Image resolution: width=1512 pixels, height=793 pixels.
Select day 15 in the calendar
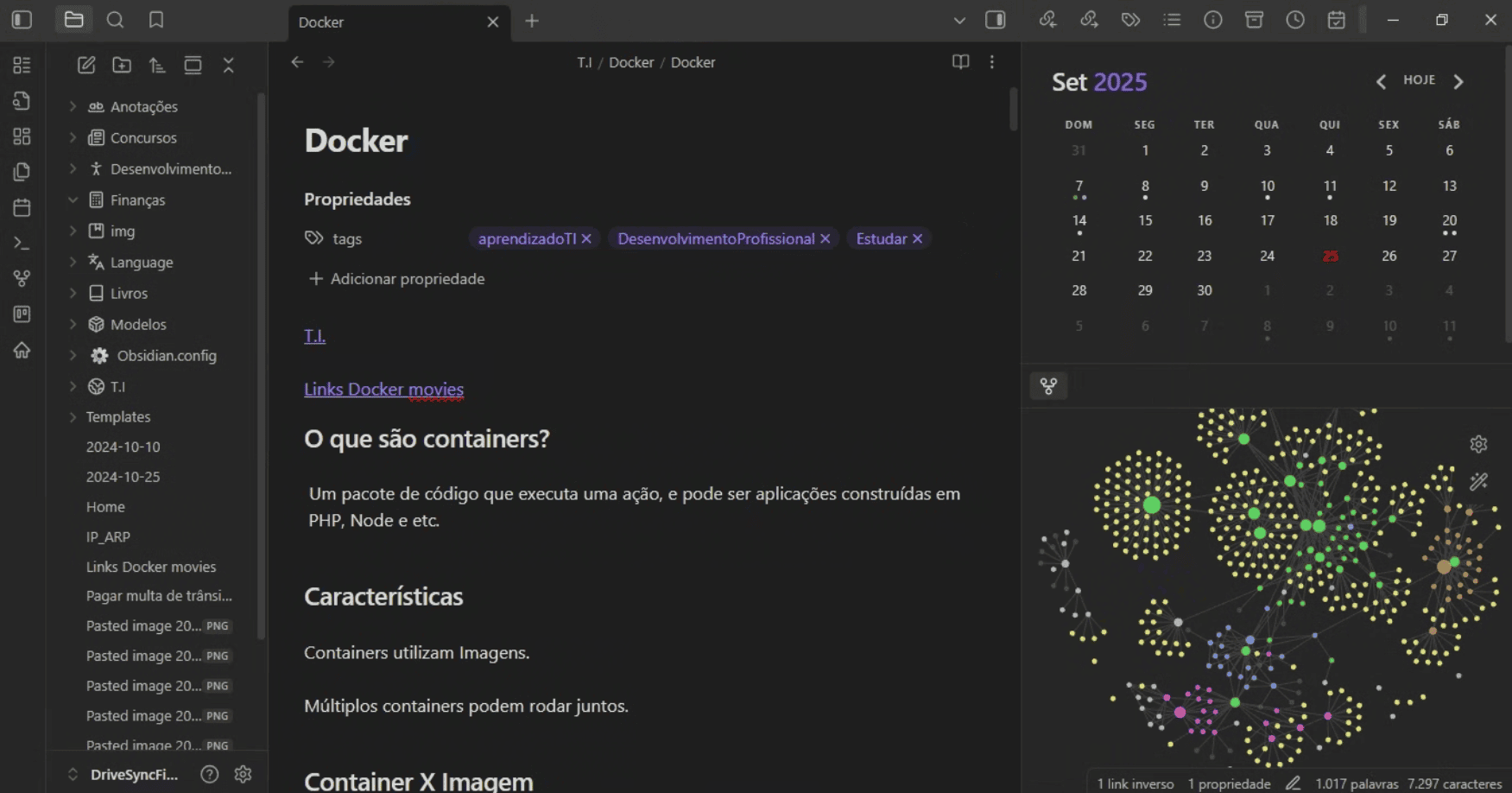[x=1145, y=220]
